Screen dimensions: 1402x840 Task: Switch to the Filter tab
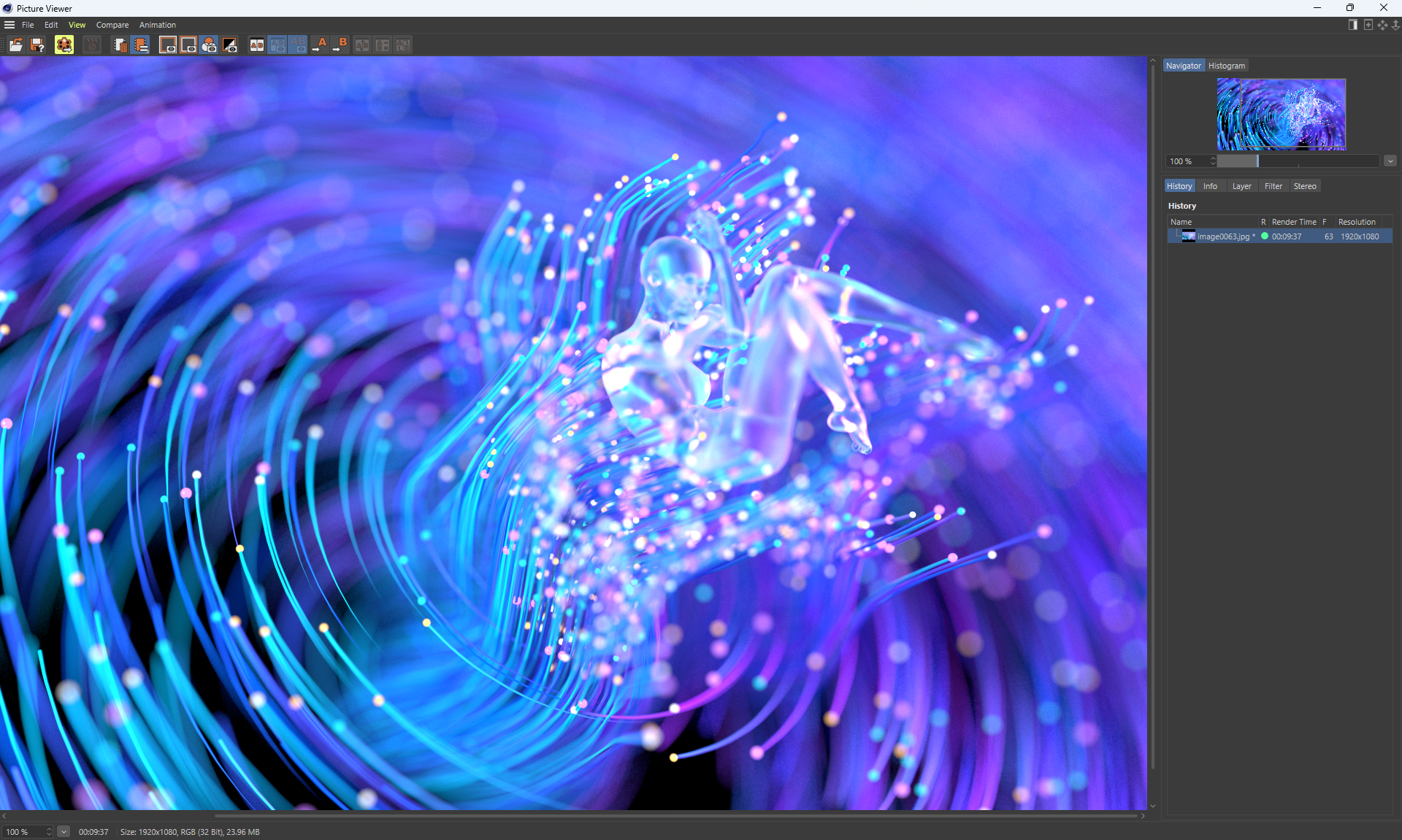(x=1273, y=186)
